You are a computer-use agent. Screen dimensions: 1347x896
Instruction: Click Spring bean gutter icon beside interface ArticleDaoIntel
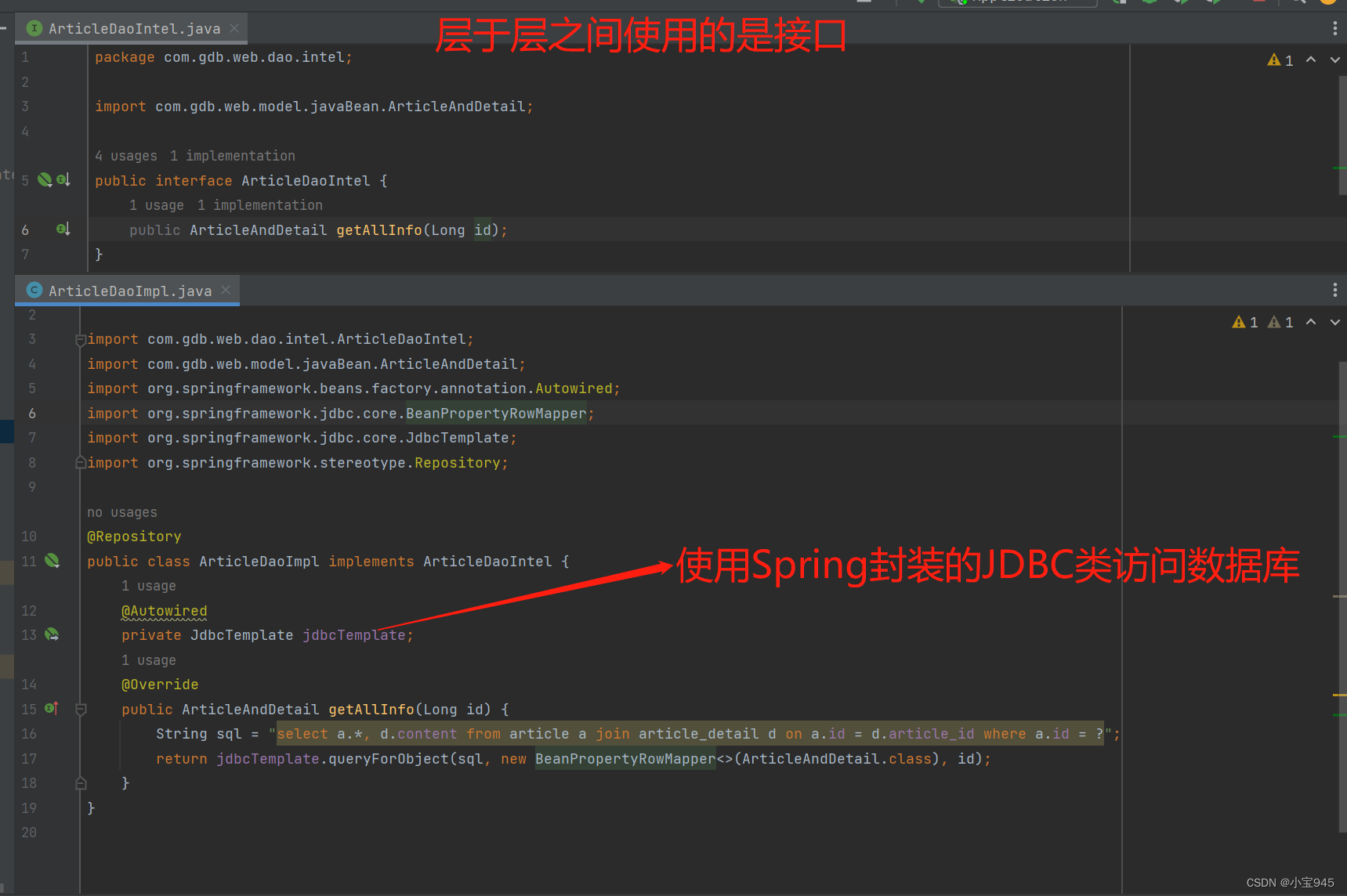click(x=45, y=180)
